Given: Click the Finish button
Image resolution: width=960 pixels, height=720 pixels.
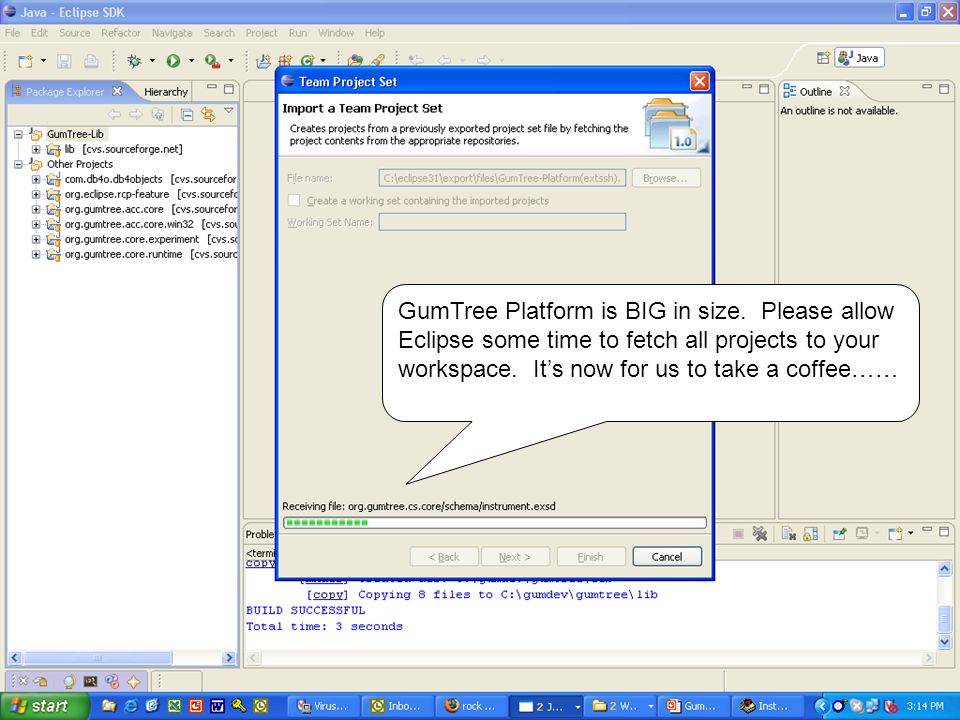Looking at the screenshot, I should [x=590, y=557].
